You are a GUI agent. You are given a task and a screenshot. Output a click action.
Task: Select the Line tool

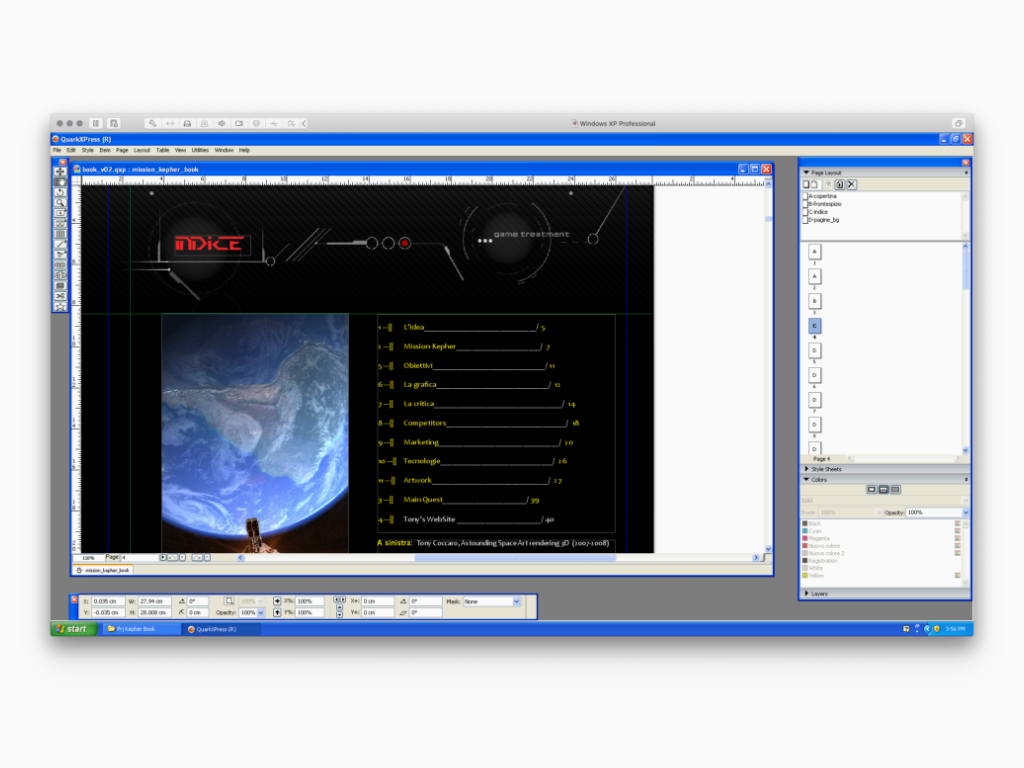tap(60, 244)
